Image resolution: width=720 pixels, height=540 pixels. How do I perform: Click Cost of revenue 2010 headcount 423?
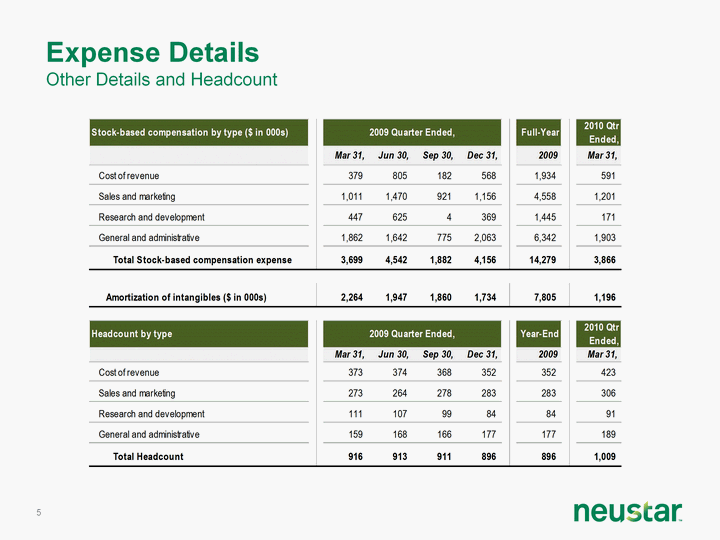coord(608,372)
